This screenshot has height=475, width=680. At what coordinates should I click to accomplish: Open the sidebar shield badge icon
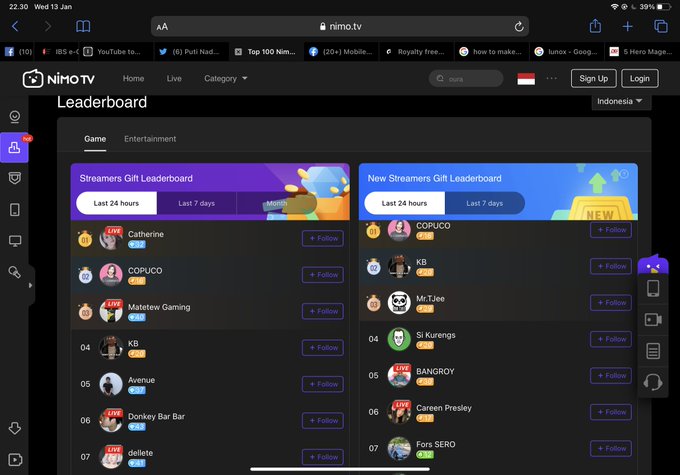(15, 178)
